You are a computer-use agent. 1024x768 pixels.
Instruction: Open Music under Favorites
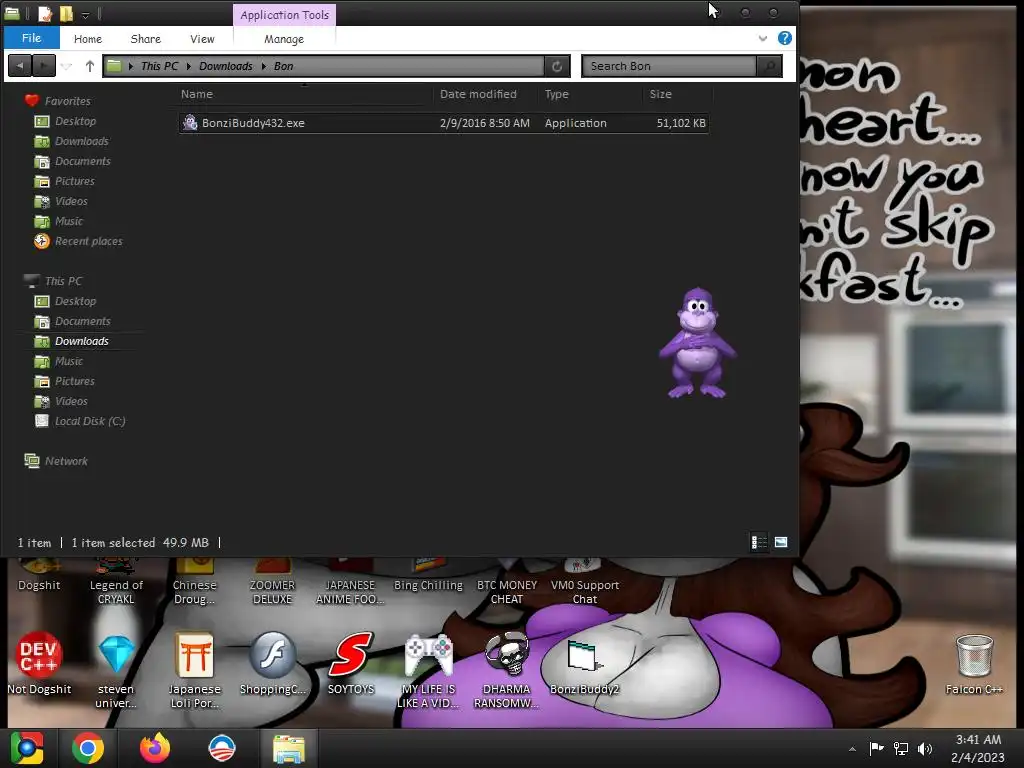coord(69,221)
